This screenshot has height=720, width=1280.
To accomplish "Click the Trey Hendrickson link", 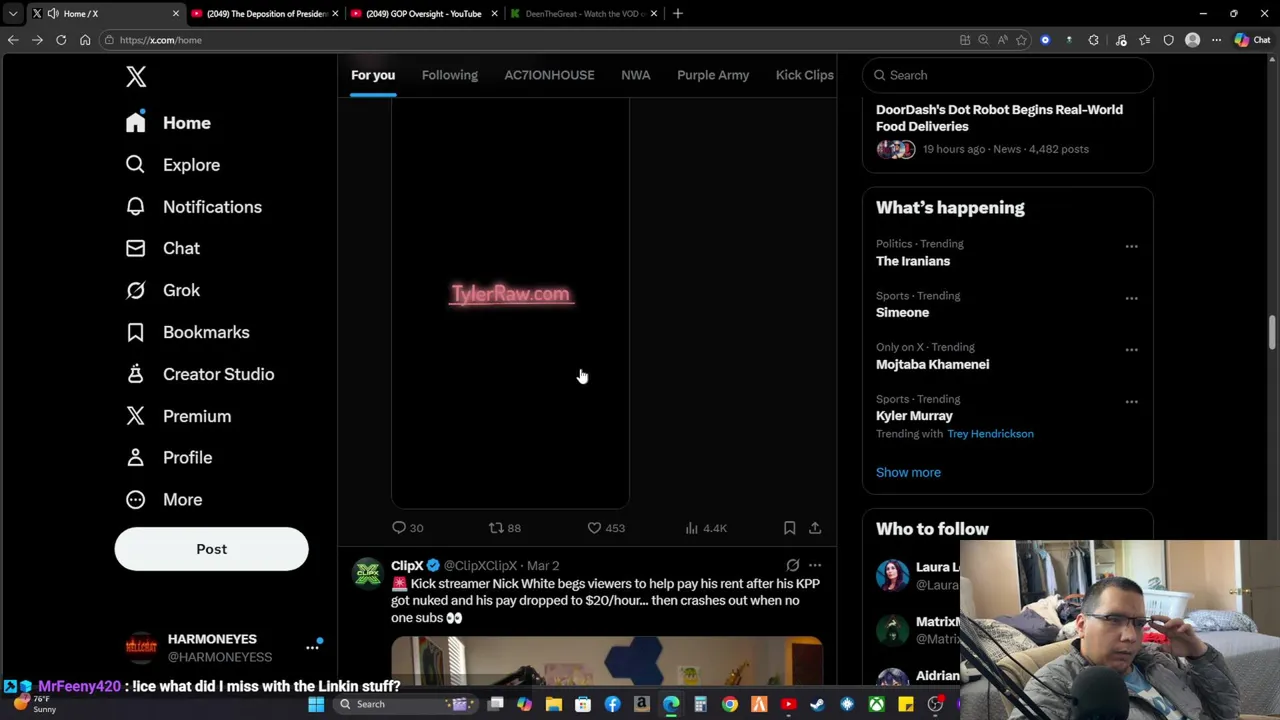I will pos(990,434).
